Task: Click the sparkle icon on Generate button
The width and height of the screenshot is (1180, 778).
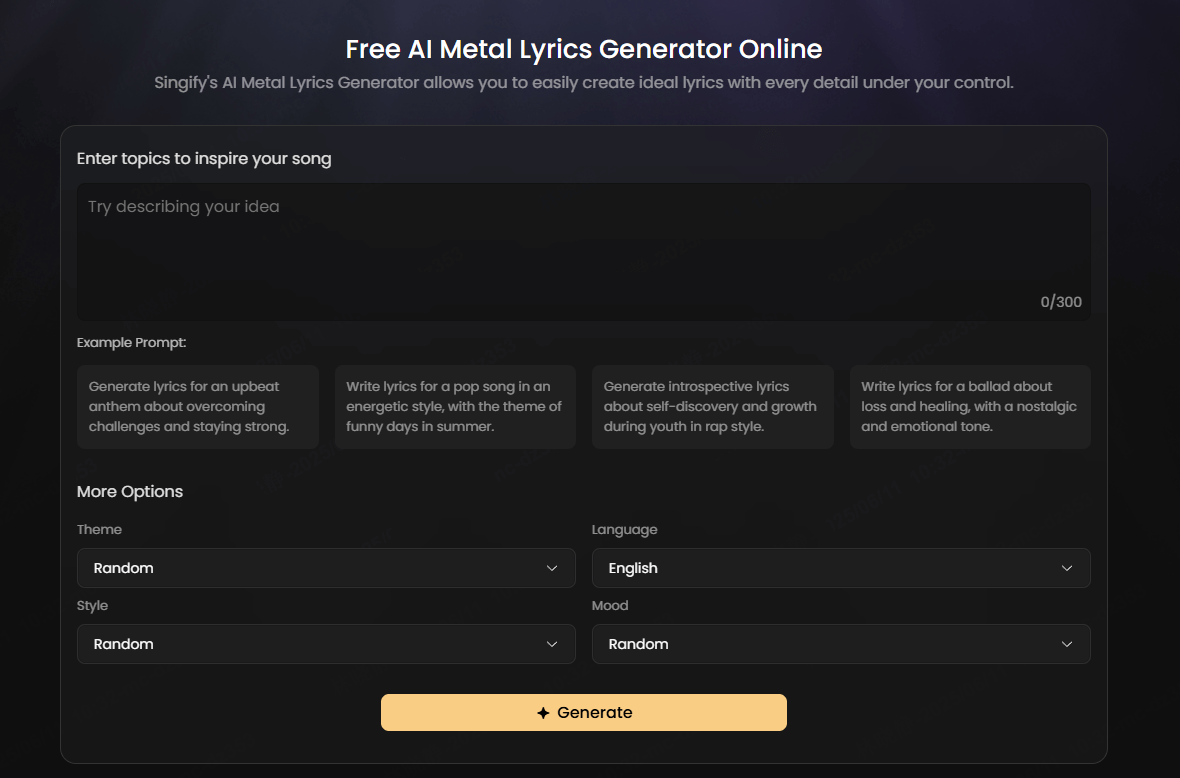Action: pyautogui.click(x=543, y=712)
